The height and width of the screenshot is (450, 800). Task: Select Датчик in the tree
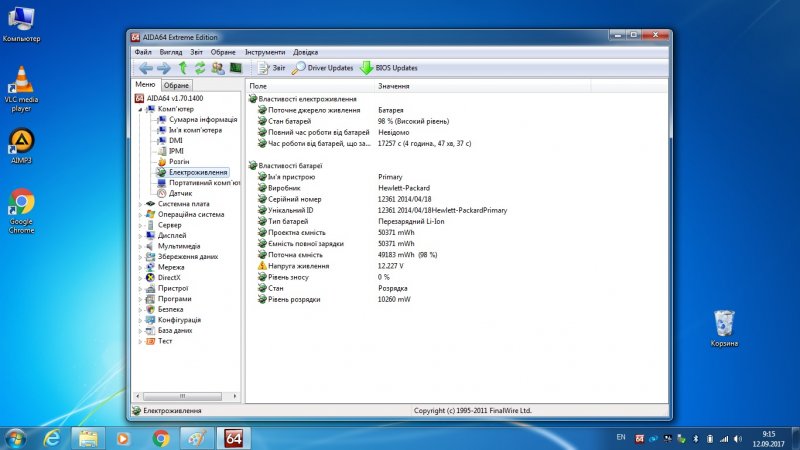pos(180,193)
